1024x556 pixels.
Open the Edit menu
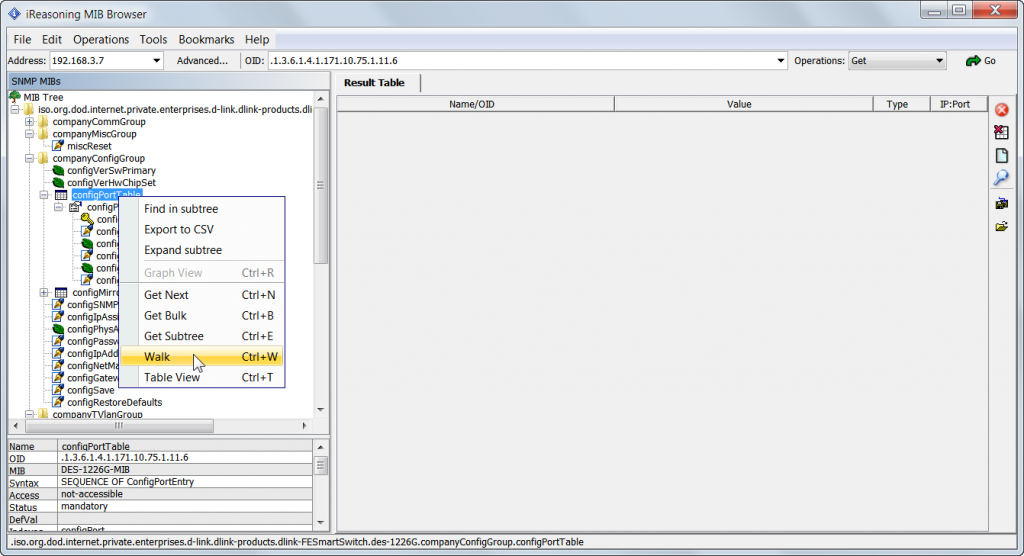point(52,39)
